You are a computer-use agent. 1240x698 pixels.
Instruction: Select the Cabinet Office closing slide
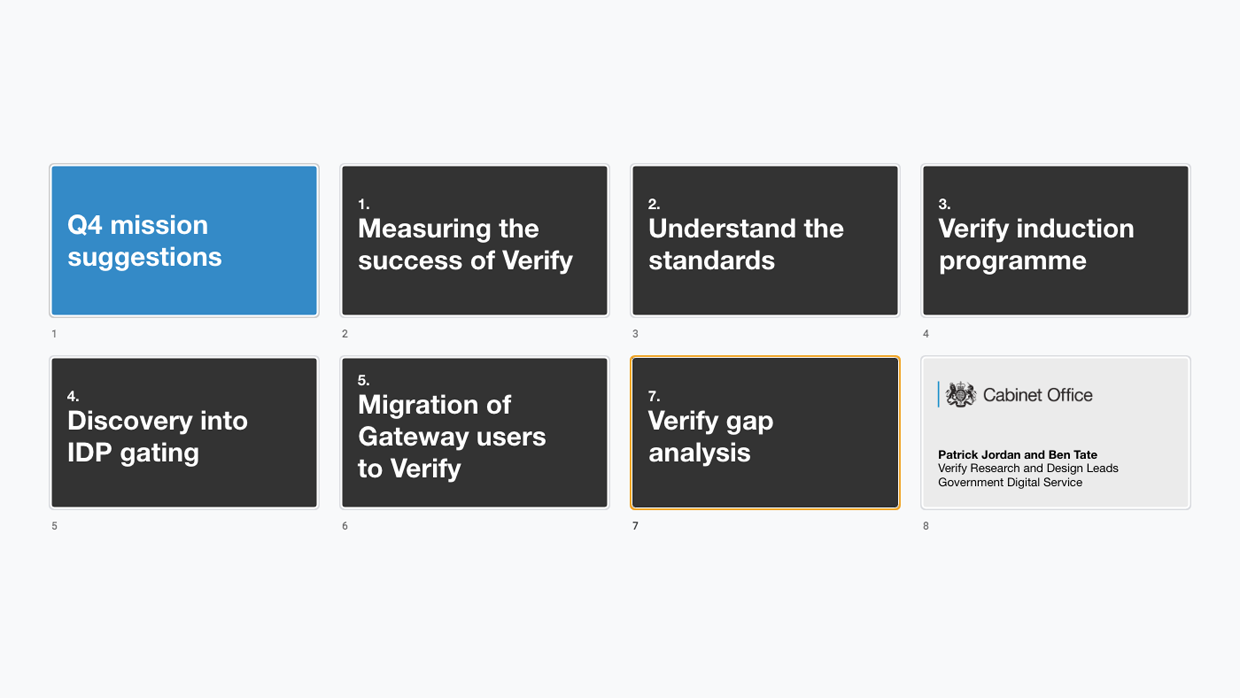pyautogui.click(x=1055, y=433)
